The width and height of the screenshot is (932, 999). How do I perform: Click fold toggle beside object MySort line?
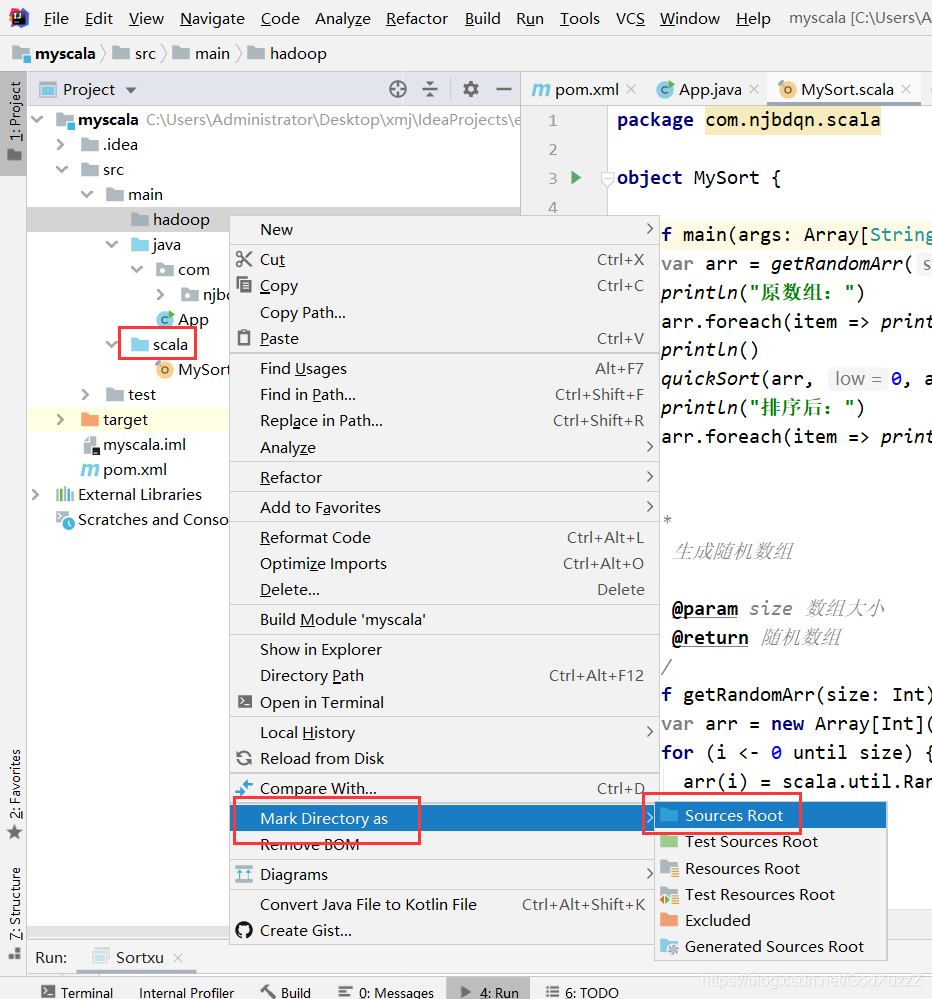(x=607, y=178)
